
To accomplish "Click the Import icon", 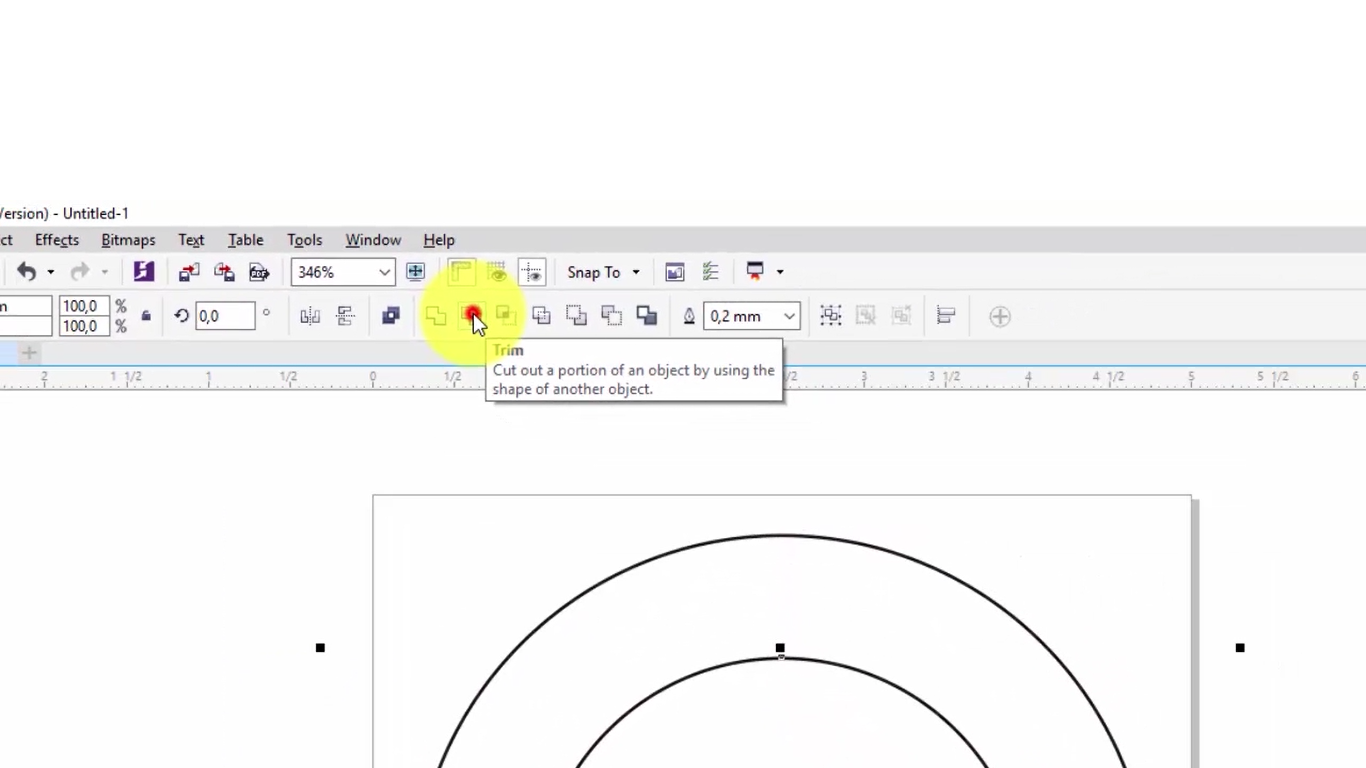I will 189,272.
